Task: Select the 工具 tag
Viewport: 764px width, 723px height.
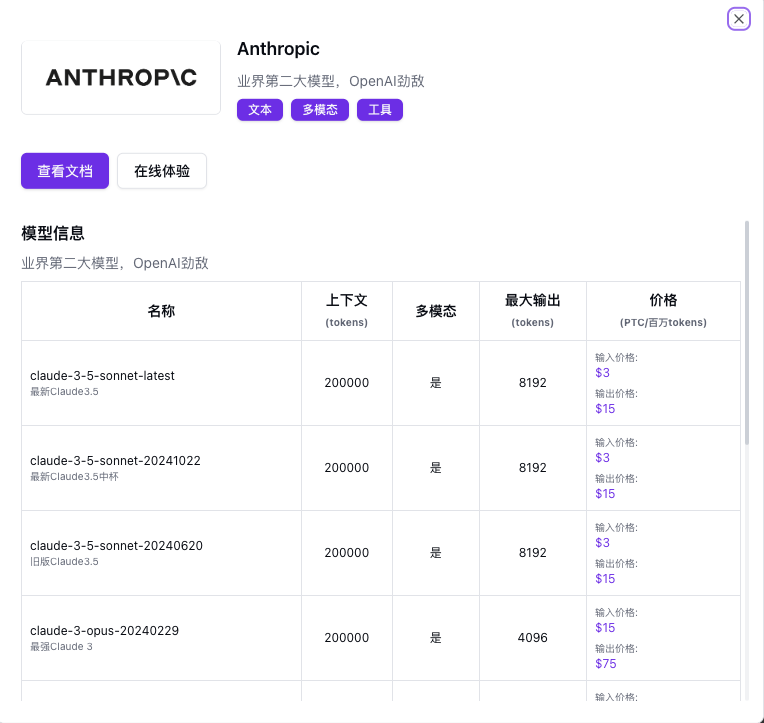Action: pyautogui.click(x=380, y=110)
